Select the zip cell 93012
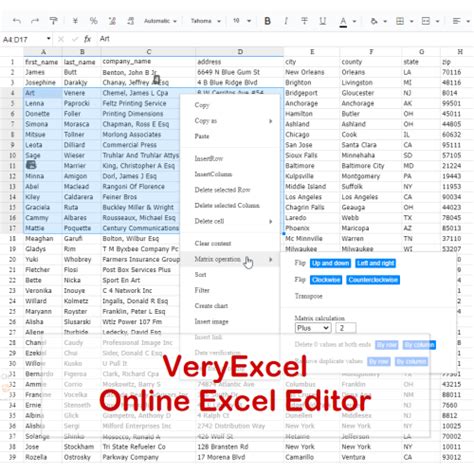Image resolution: width=474 pixels, height=474 pixels. pos(457,457)
